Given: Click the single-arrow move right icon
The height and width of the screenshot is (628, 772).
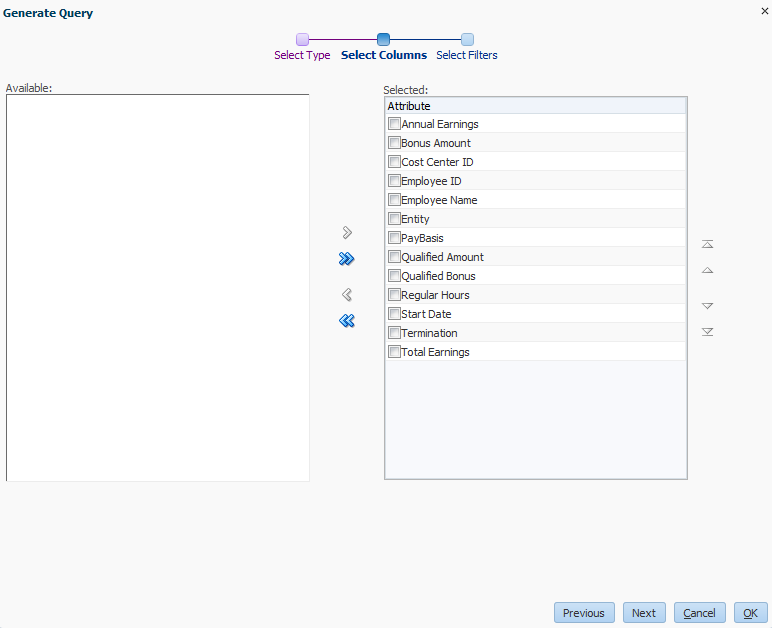Looking at the screenshot, I should [x=347, y=233].
